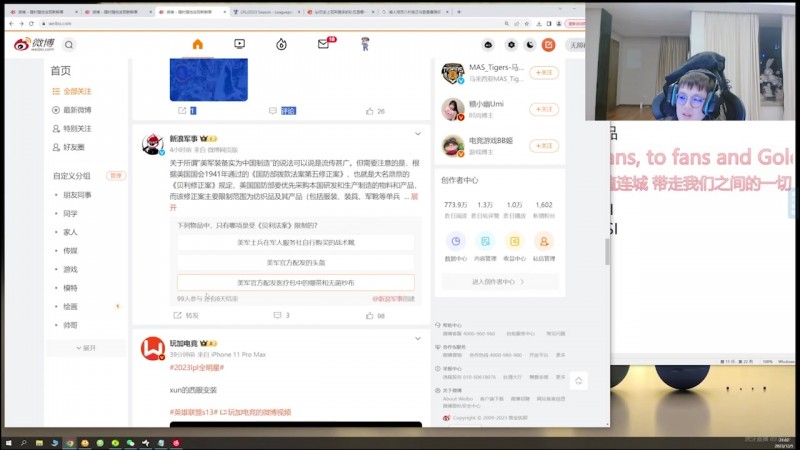Click the 新浪军事 avatar

click(x=153, y=144)
